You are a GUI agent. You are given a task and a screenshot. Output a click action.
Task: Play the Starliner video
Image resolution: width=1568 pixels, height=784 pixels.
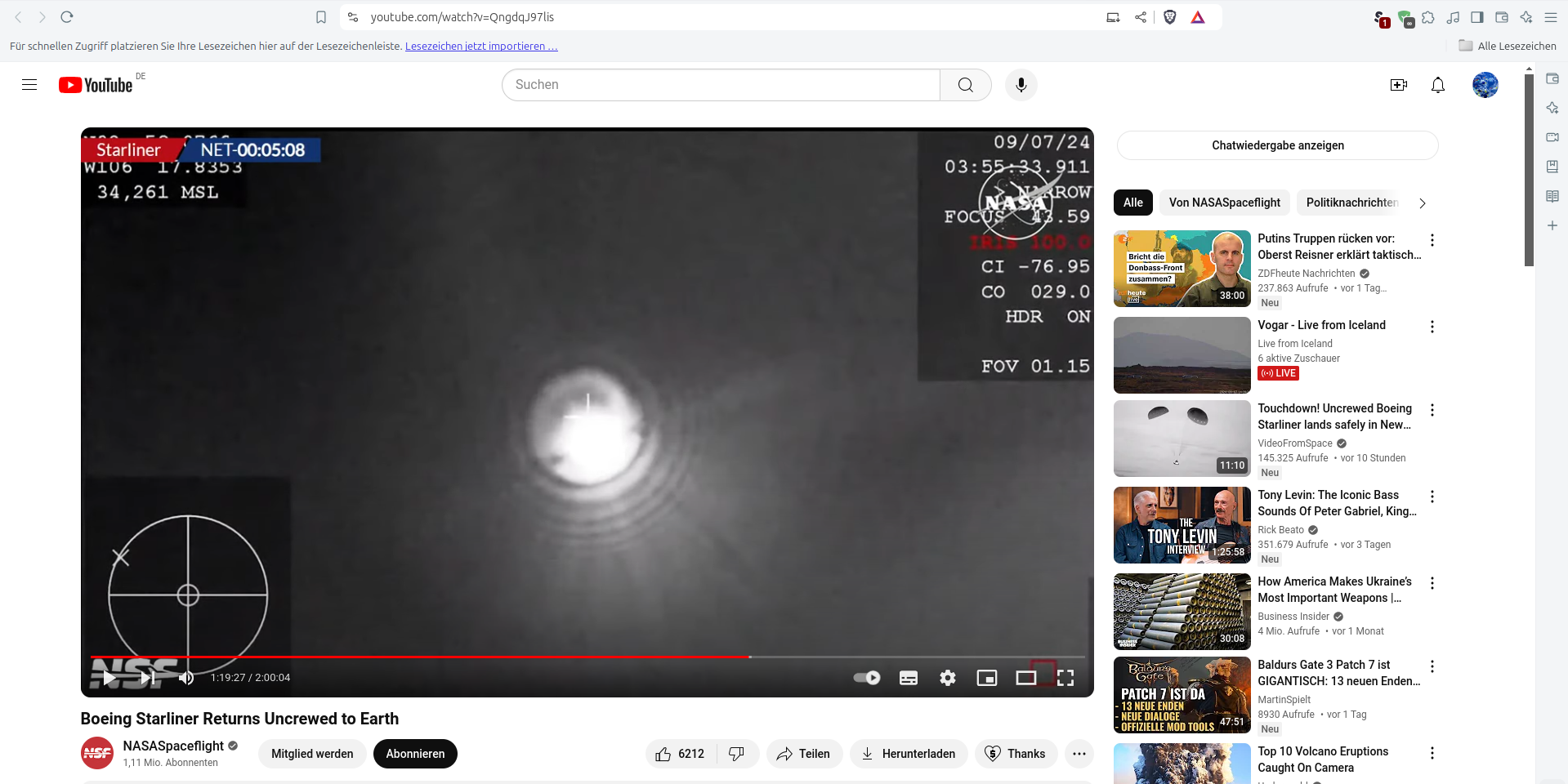tap(109, 678)
